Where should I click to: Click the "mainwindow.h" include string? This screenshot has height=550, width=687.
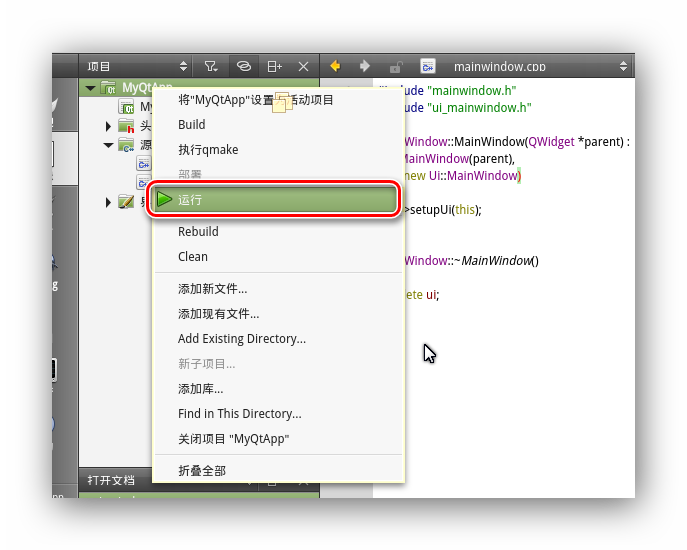(471, 91)
